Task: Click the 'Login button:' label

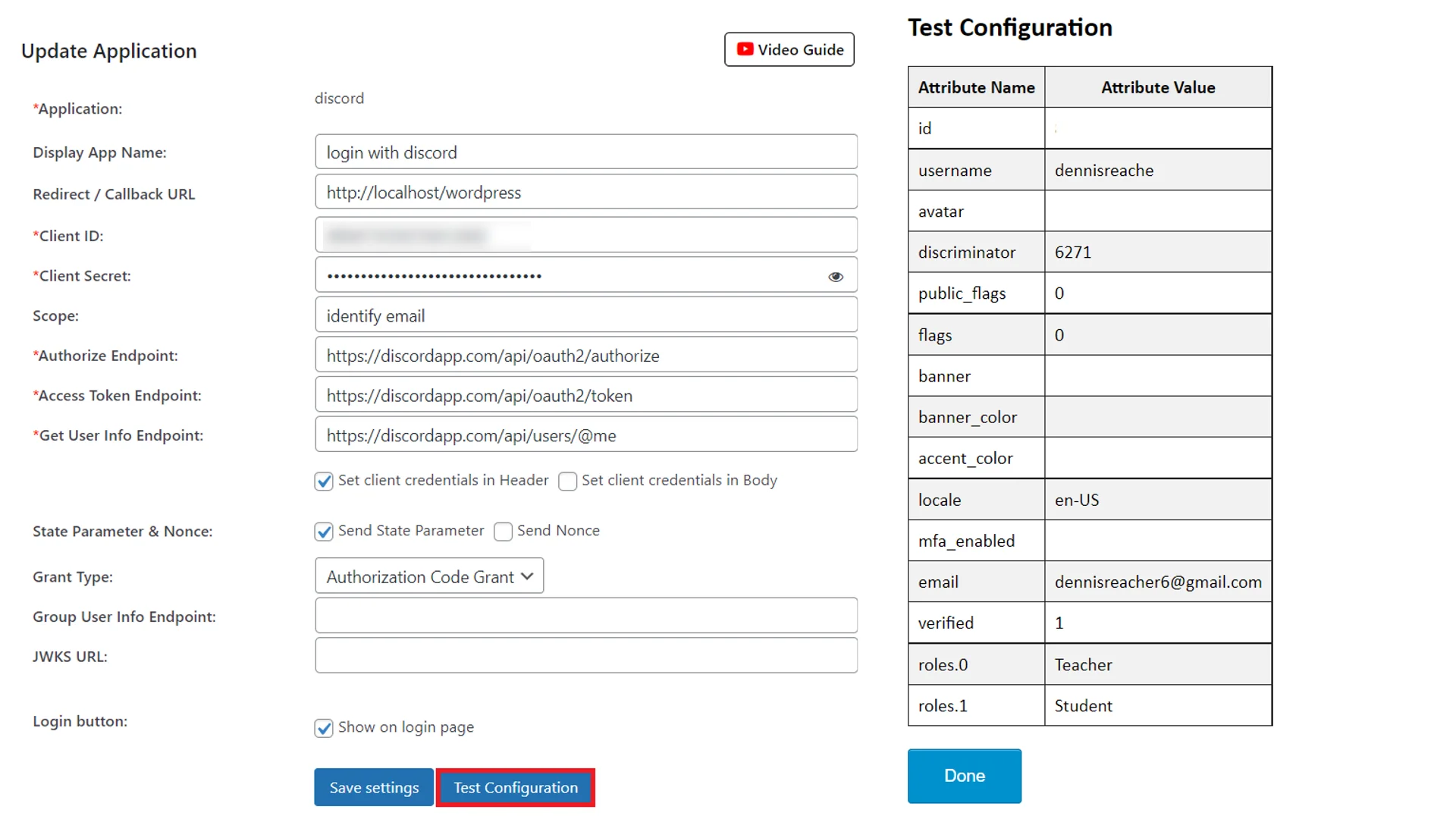Action: 80,721
